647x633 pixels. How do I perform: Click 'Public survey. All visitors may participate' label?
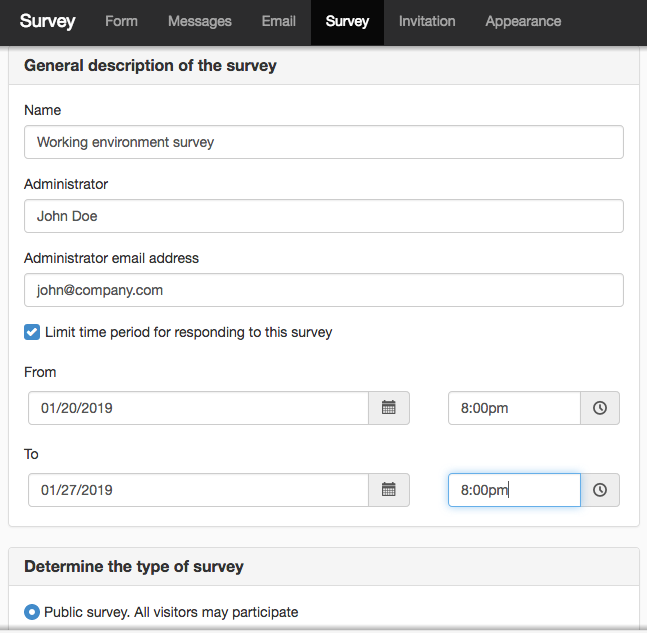click(171, 612)
